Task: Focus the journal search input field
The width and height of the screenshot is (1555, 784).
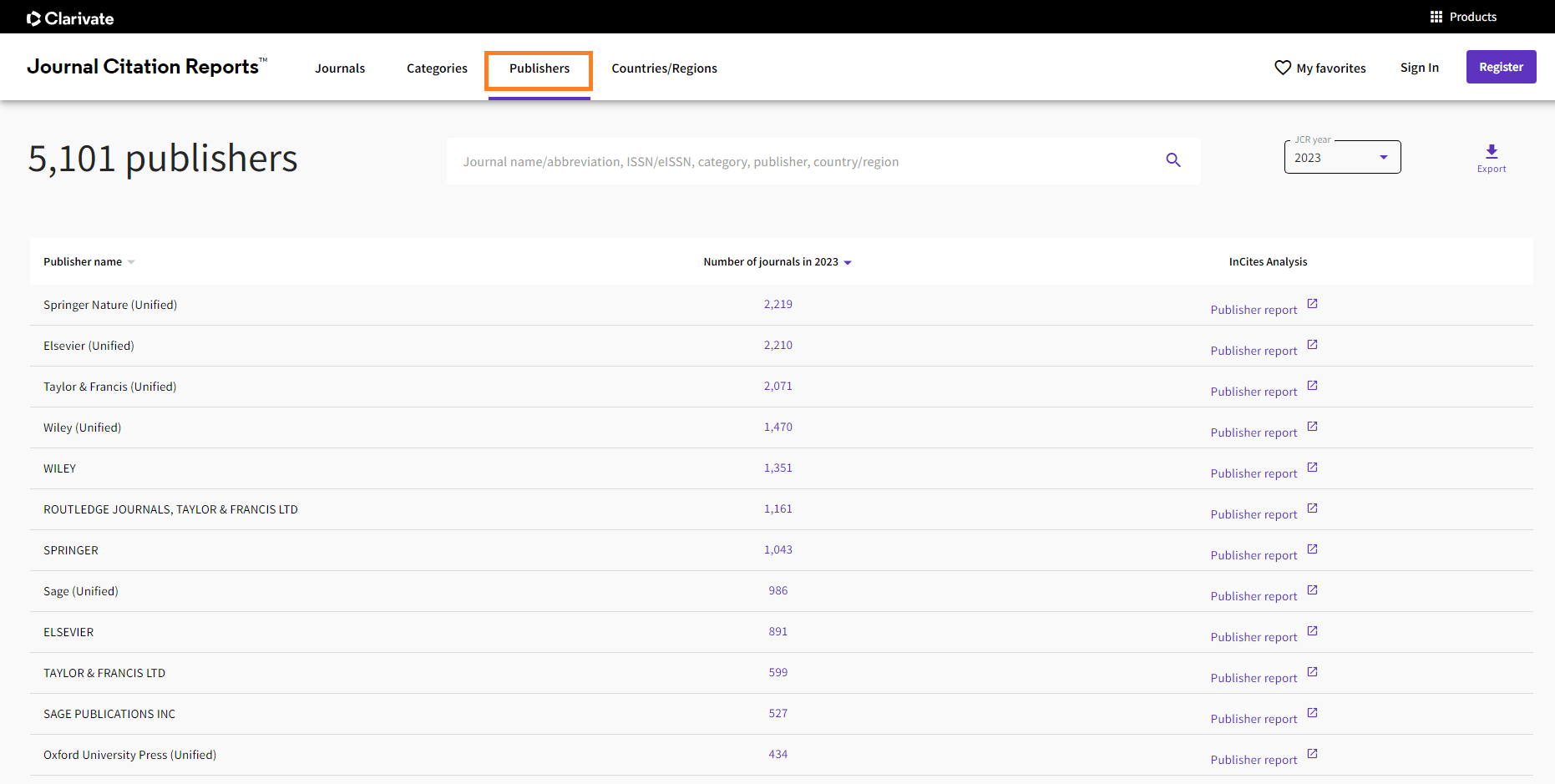Action: click(x=823, y=161)
